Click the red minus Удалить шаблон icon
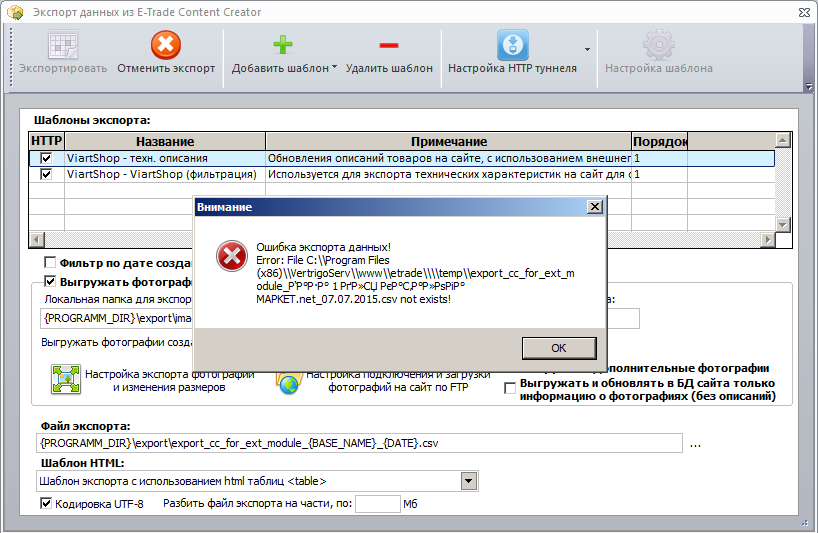Screen dimensions: 818x533 (x=389, y=45)
